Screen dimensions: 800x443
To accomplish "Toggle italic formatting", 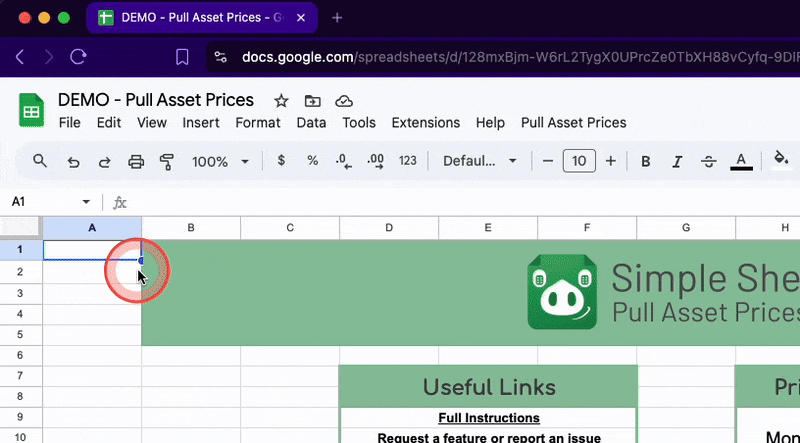I will coord(677,162).
